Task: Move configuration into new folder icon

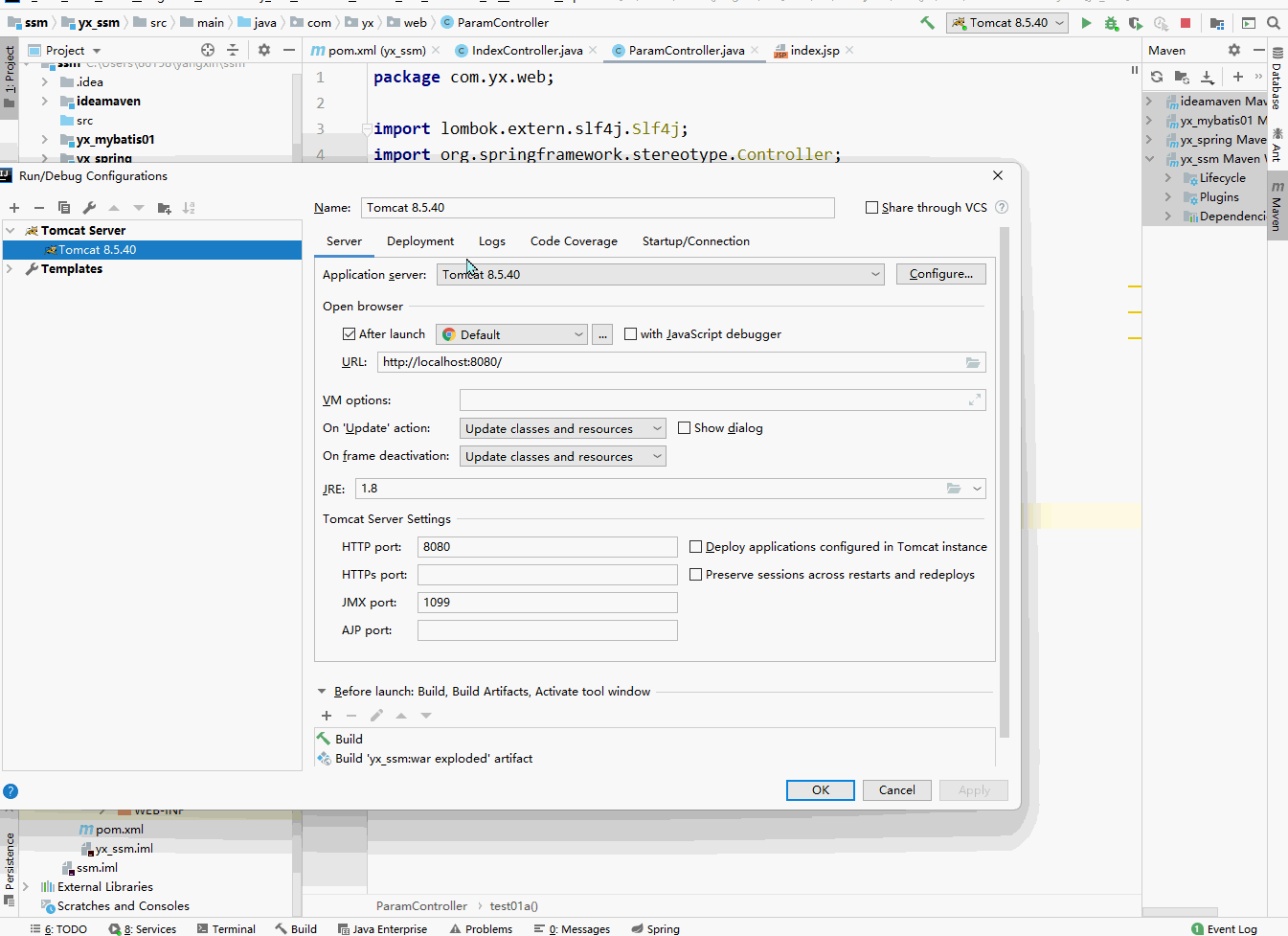Action: point(164,208)
